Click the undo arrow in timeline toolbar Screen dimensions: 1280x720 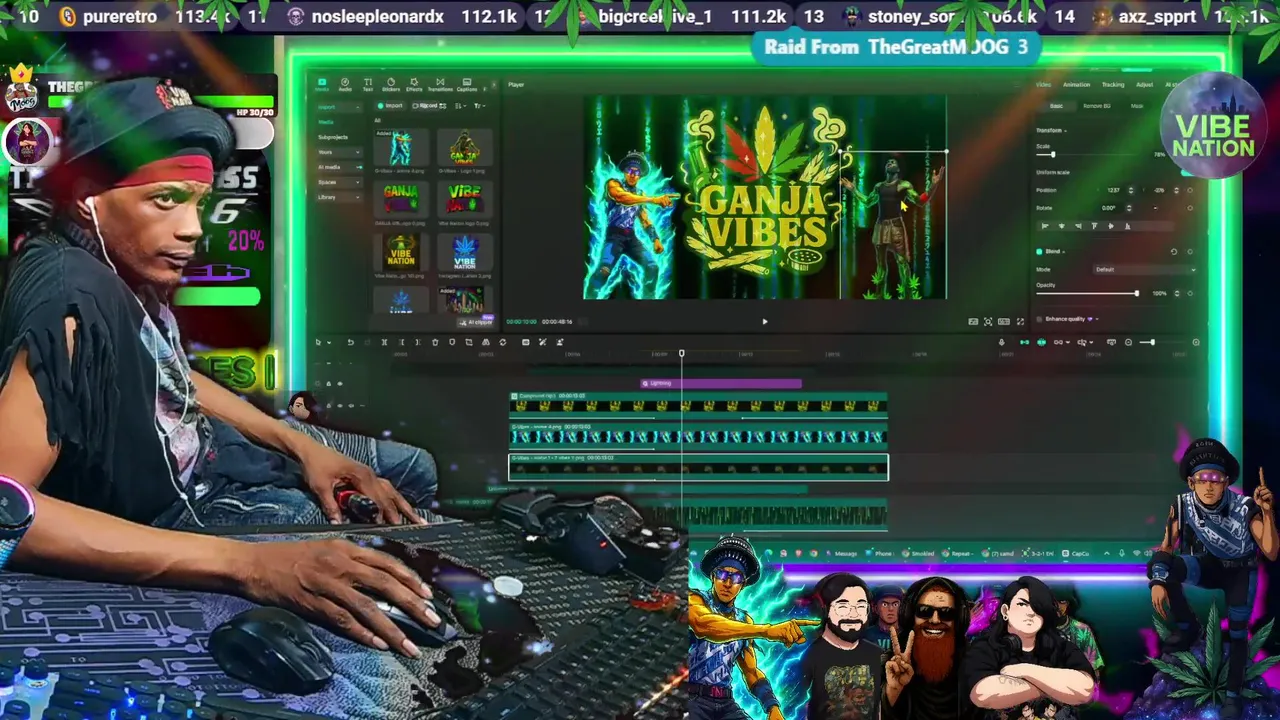coord(351,342)
